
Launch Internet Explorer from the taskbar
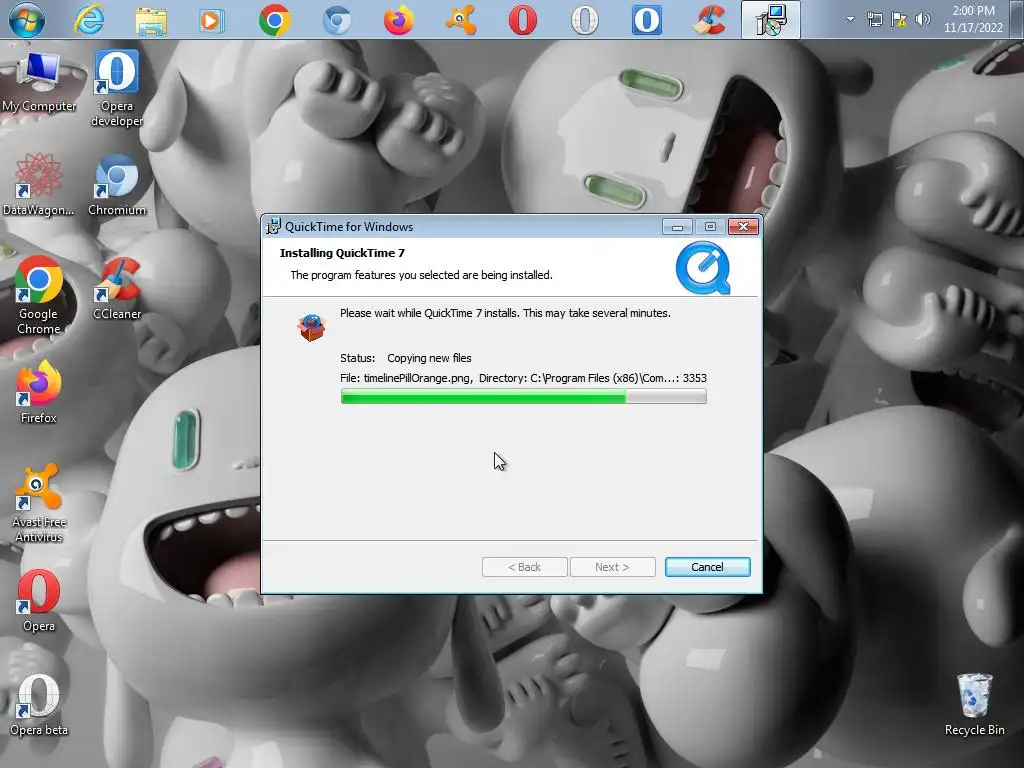click(x=89, y=20)
